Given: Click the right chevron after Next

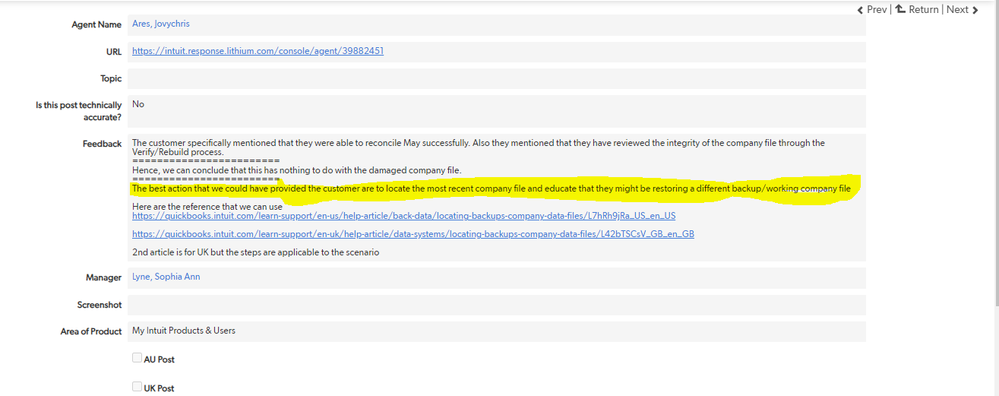Looking at the screenshot, I should tap(975, 10).
